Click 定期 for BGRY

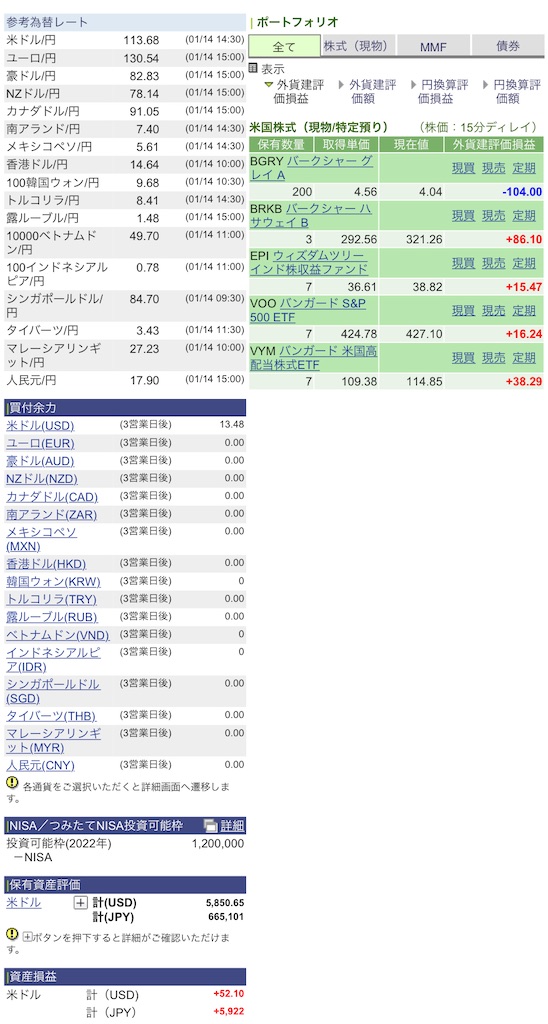[x=524, y=168]
